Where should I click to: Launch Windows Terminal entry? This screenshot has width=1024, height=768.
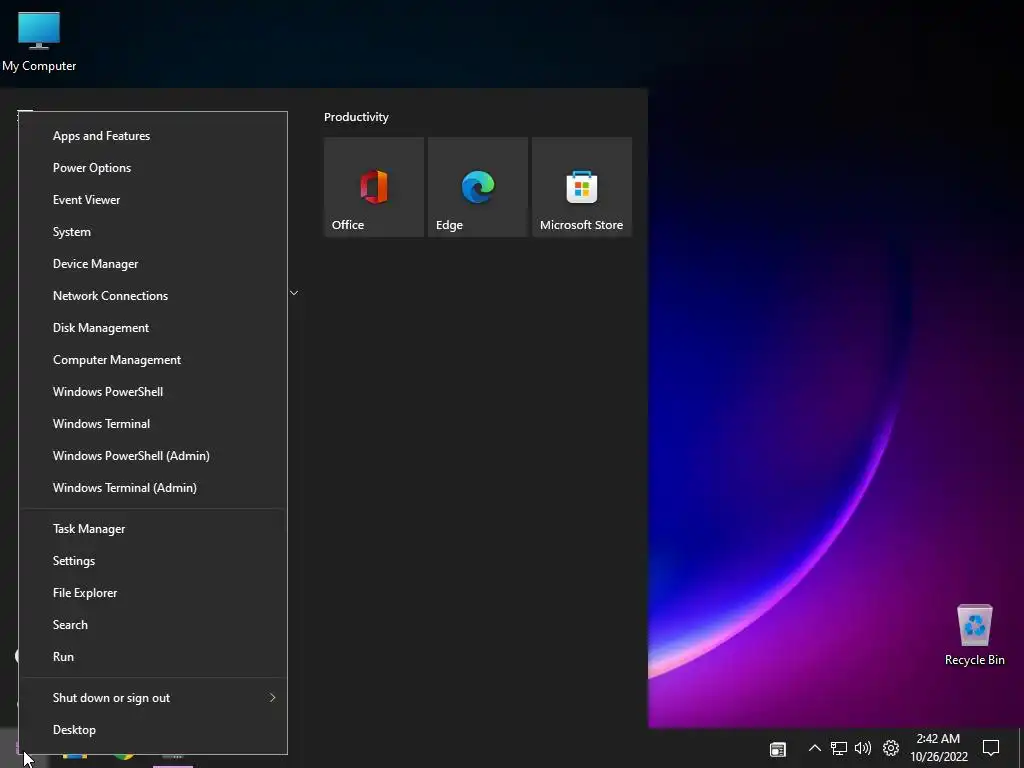coord(153,424)
